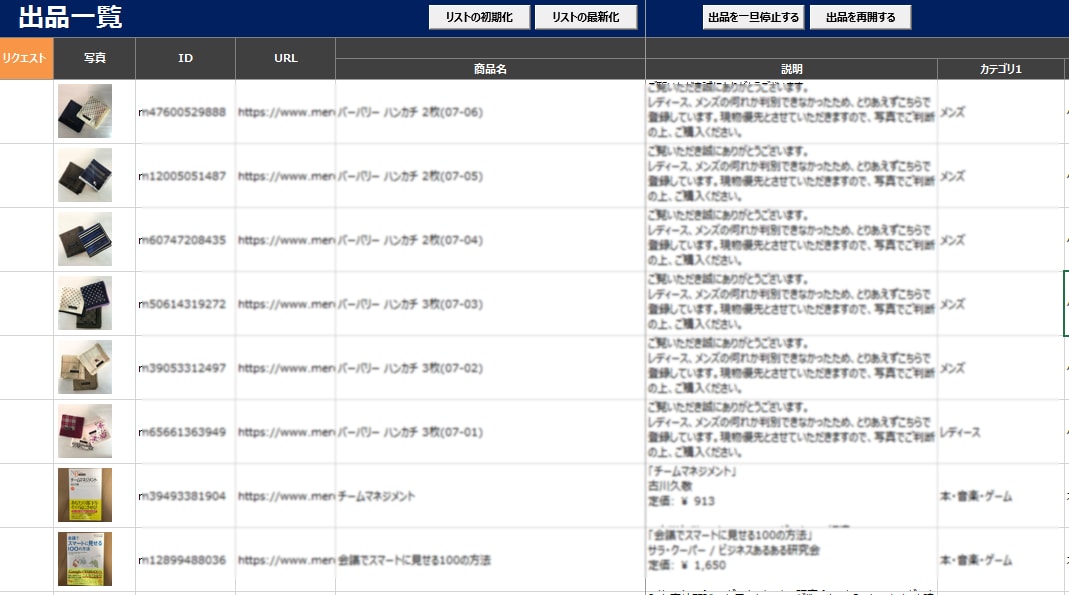Select ID cell m39053312497

pos(185,368)
